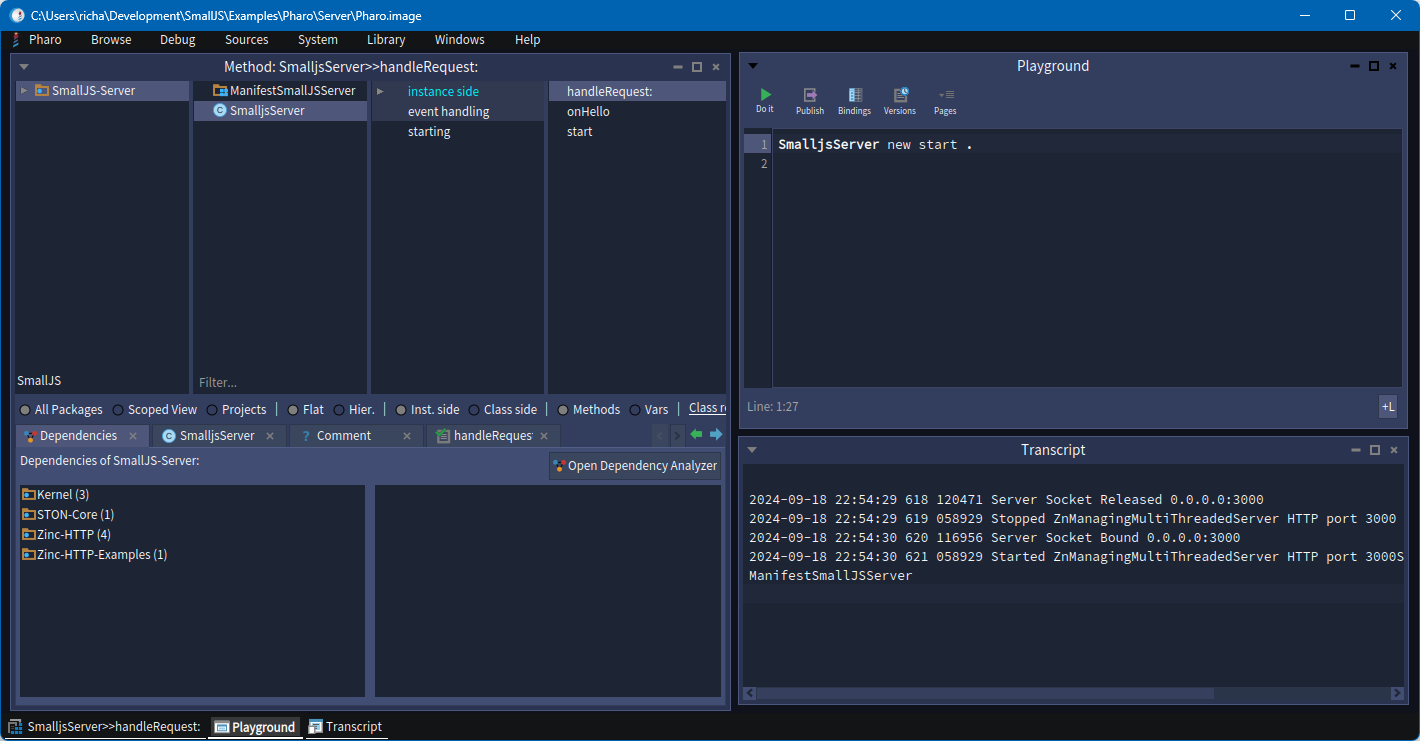The height and width of the screenshot is (741, 1420).
Task: Close the Comment tab
Action: pos(407,436)
